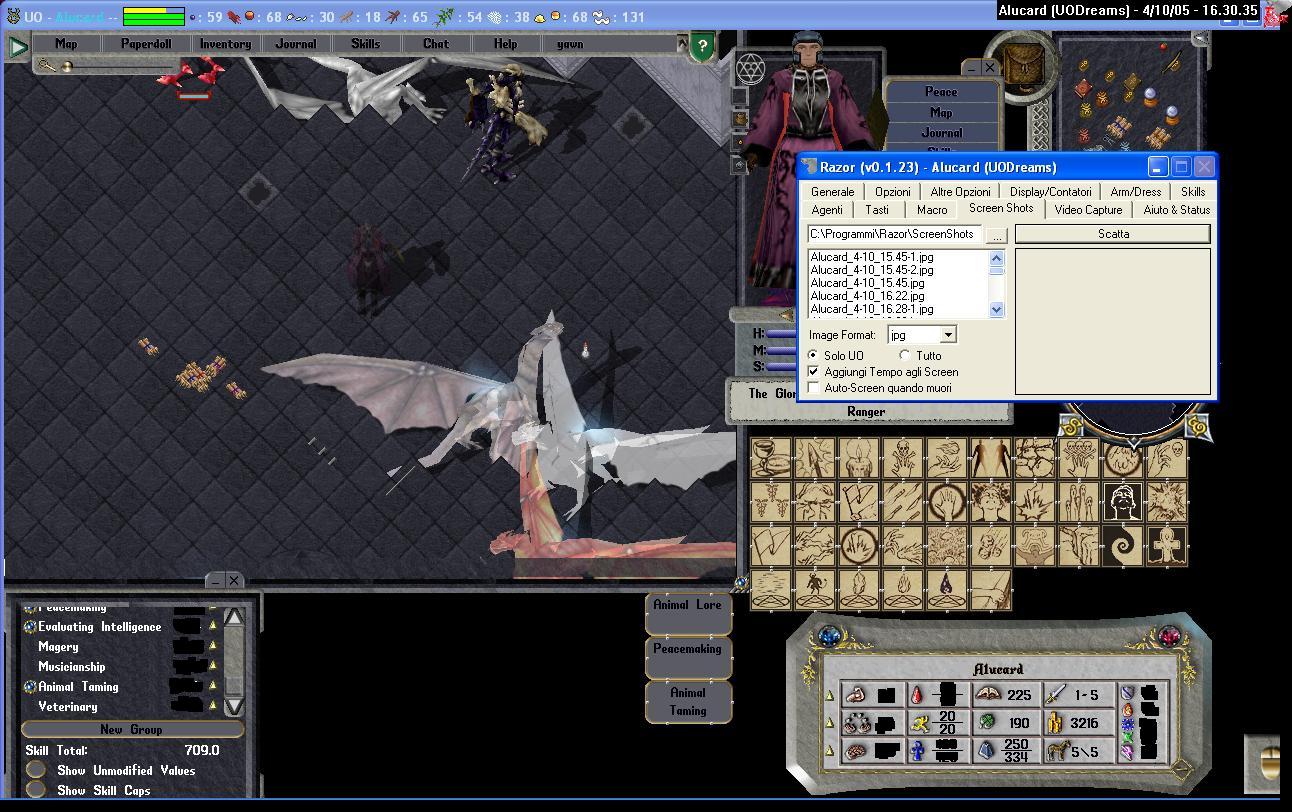1292x812 pixels.
Task: Collapse the top game menu bar arrow
Action: tap(682, 44)
